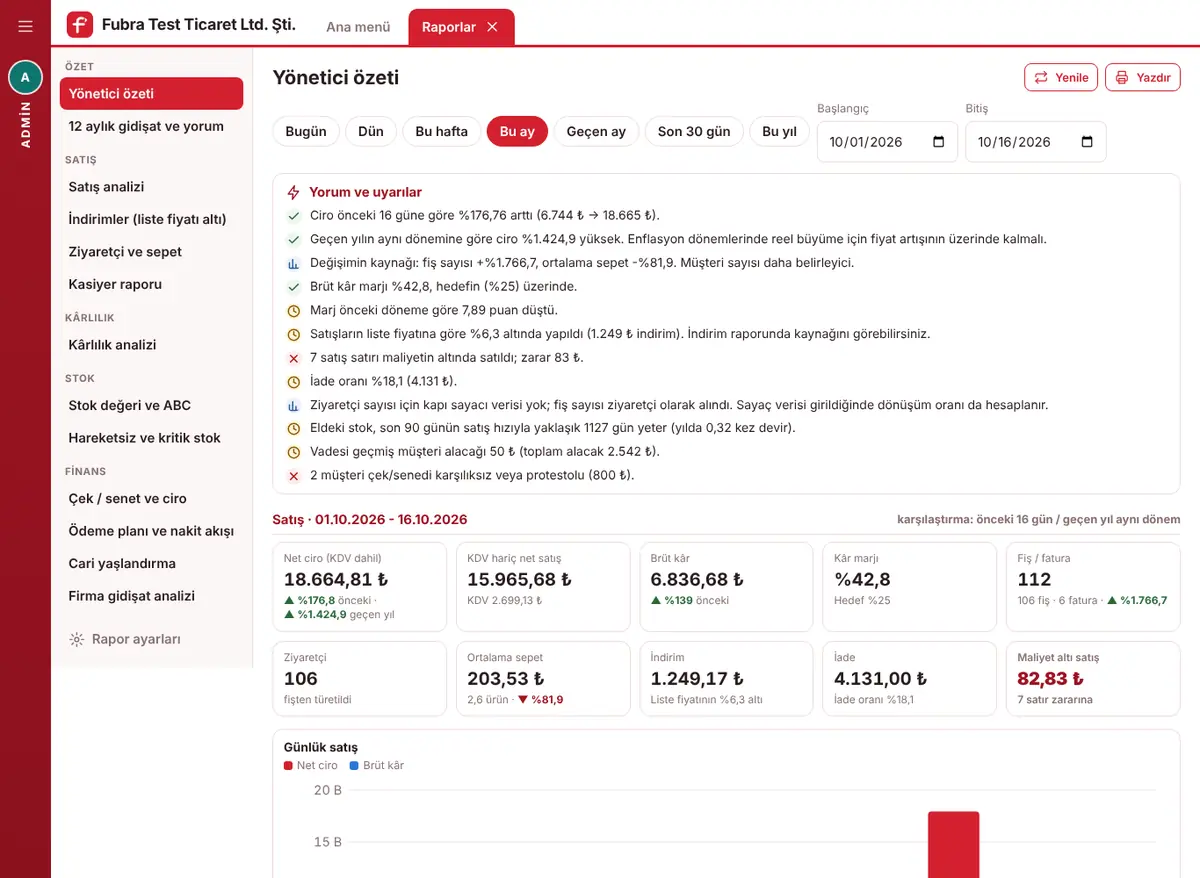Open Stok değeri ve ABC report
Screen dimensions: 1200x878
pyautogui.click(x=151, y=405)
